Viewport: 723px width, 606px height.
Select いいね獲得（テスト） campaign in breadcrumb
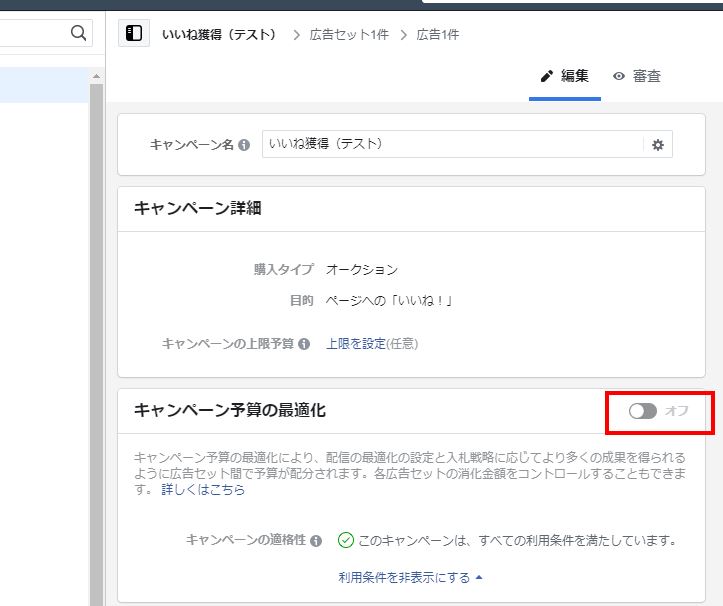click(218, 35)
